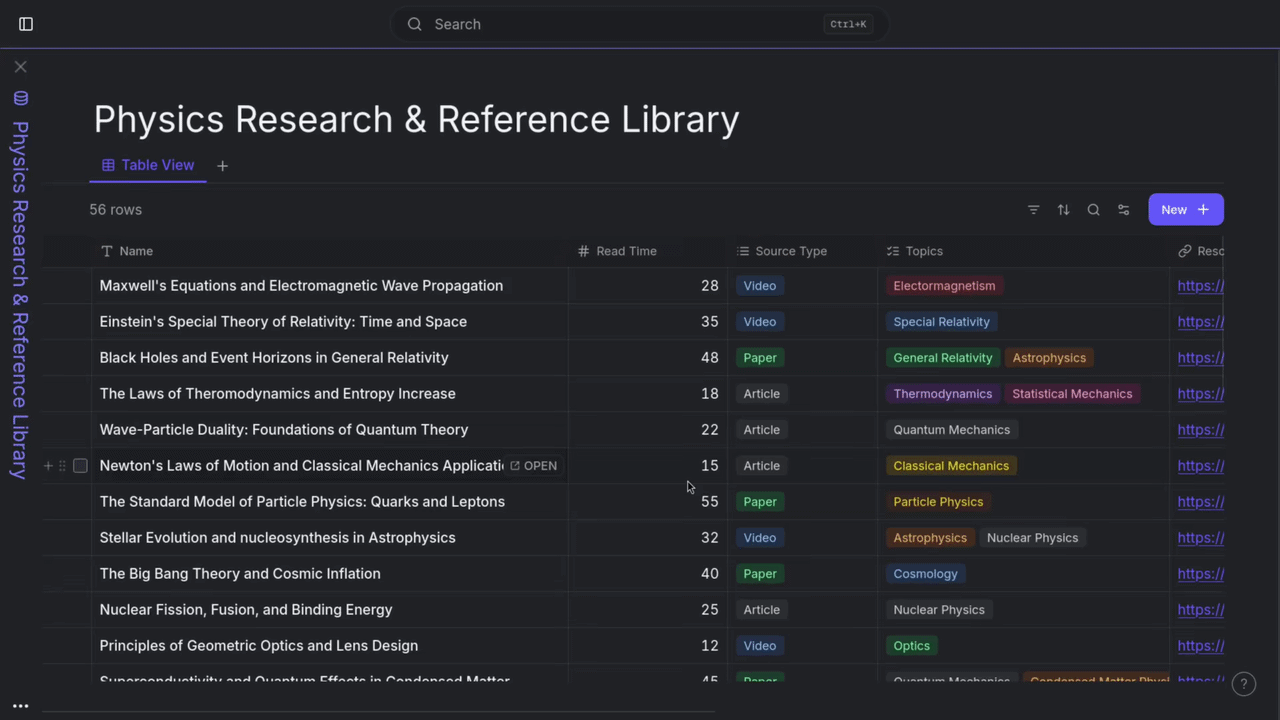Open the database icon in sidebar
The width and height of the screenshot is (1280, 720).
(21, 98)
